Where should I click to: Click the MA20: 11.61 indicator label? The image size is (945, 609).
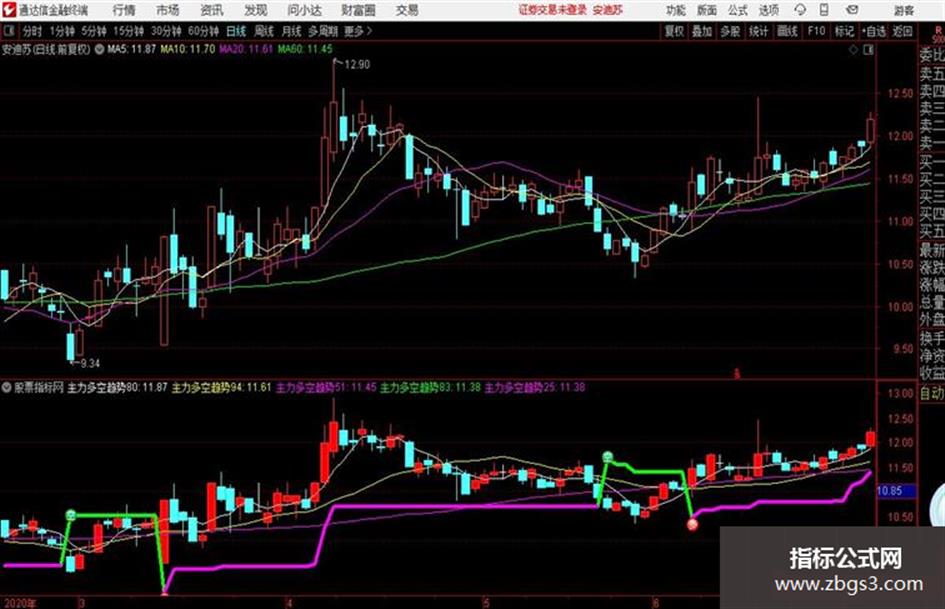tap(246, 49)
